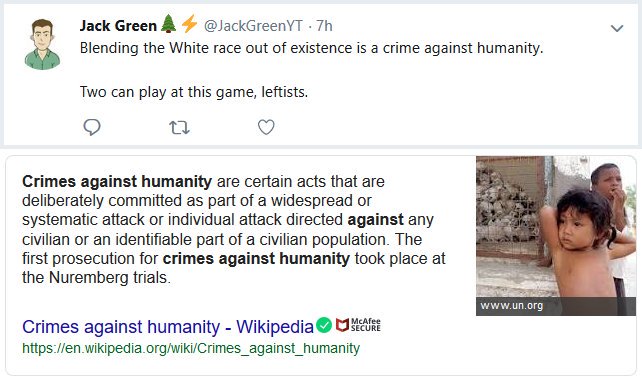Retweet the Jack Green post
The height and width of the screenshot is (381, 642).
(179, 128)
